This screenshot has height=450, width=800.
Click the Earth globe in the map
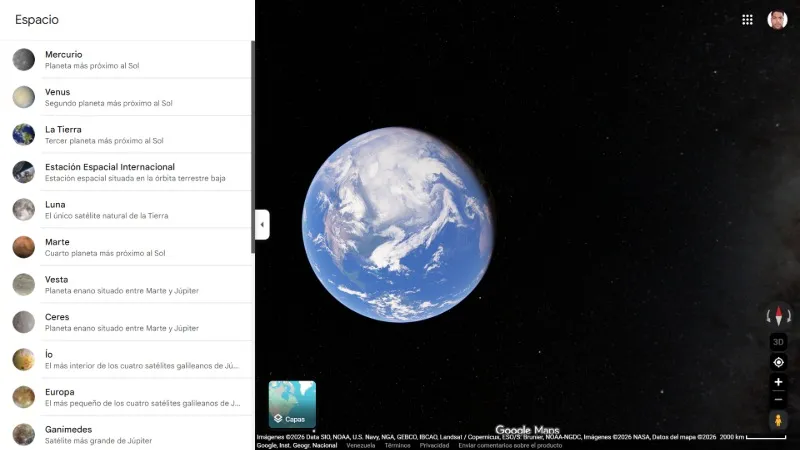coord(398,224)
